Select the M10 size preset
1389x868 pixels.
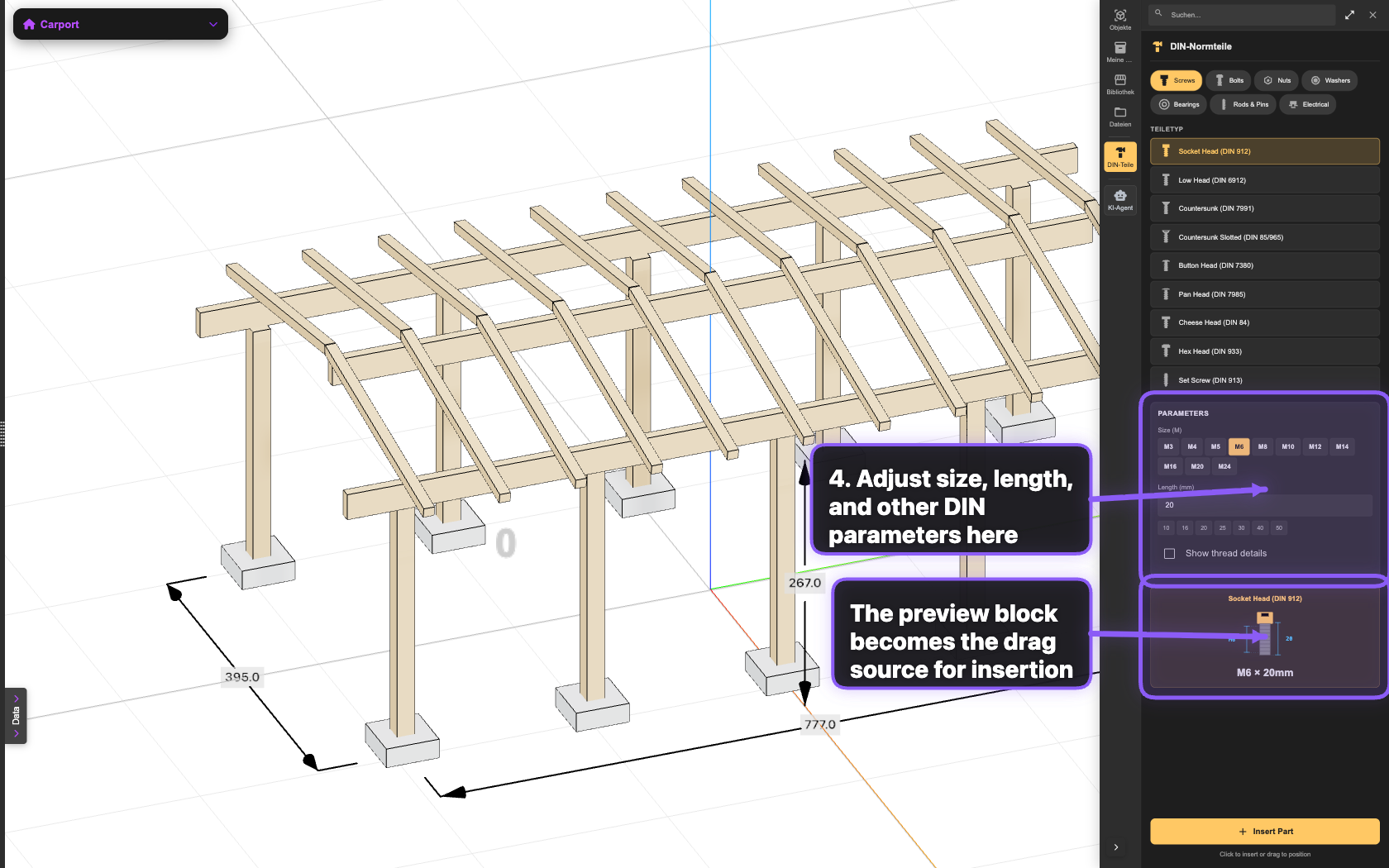[1287, 446]
